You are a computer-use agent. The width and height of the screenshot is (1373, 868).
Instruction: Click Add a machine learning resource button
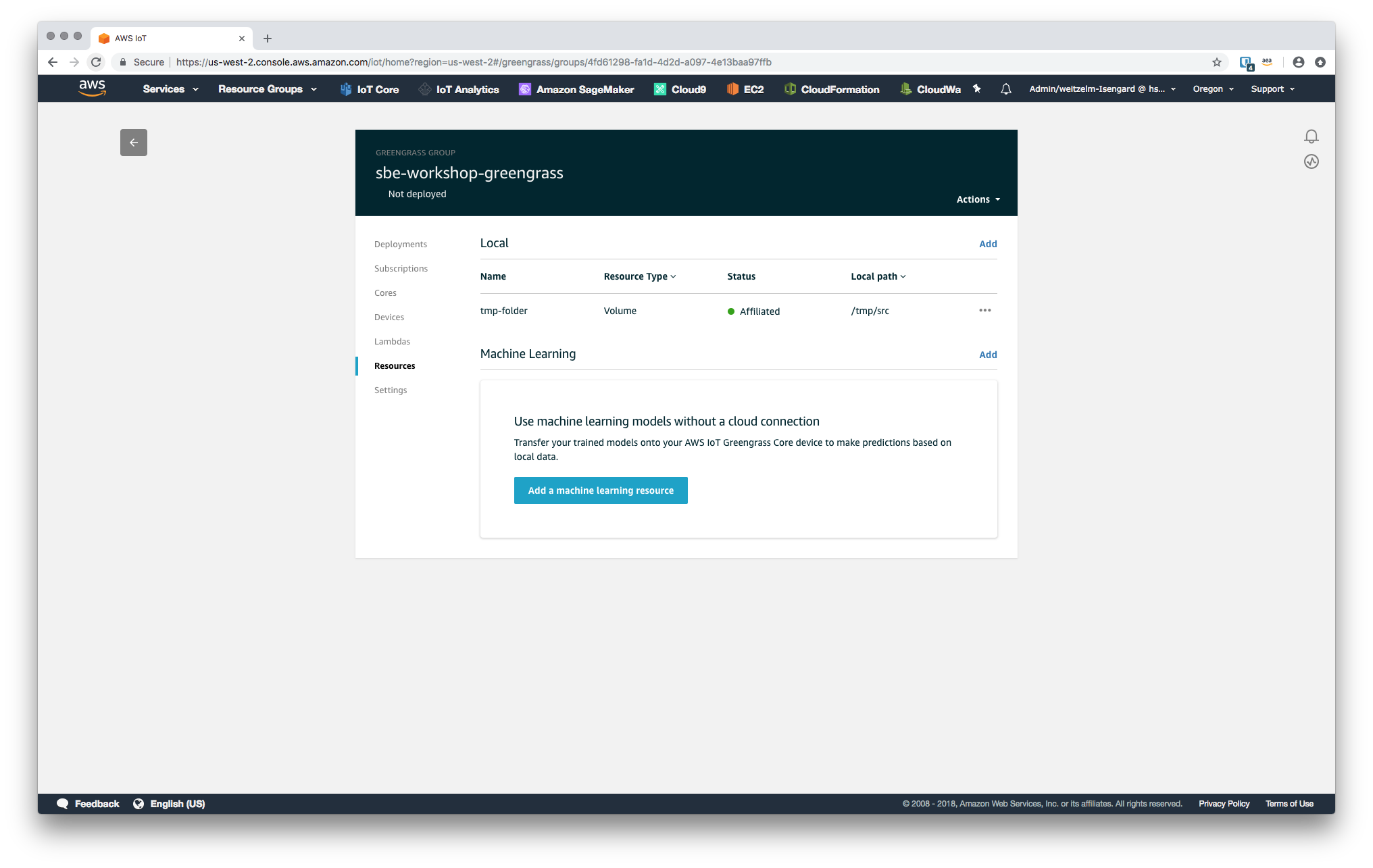[x=601, y=490]
